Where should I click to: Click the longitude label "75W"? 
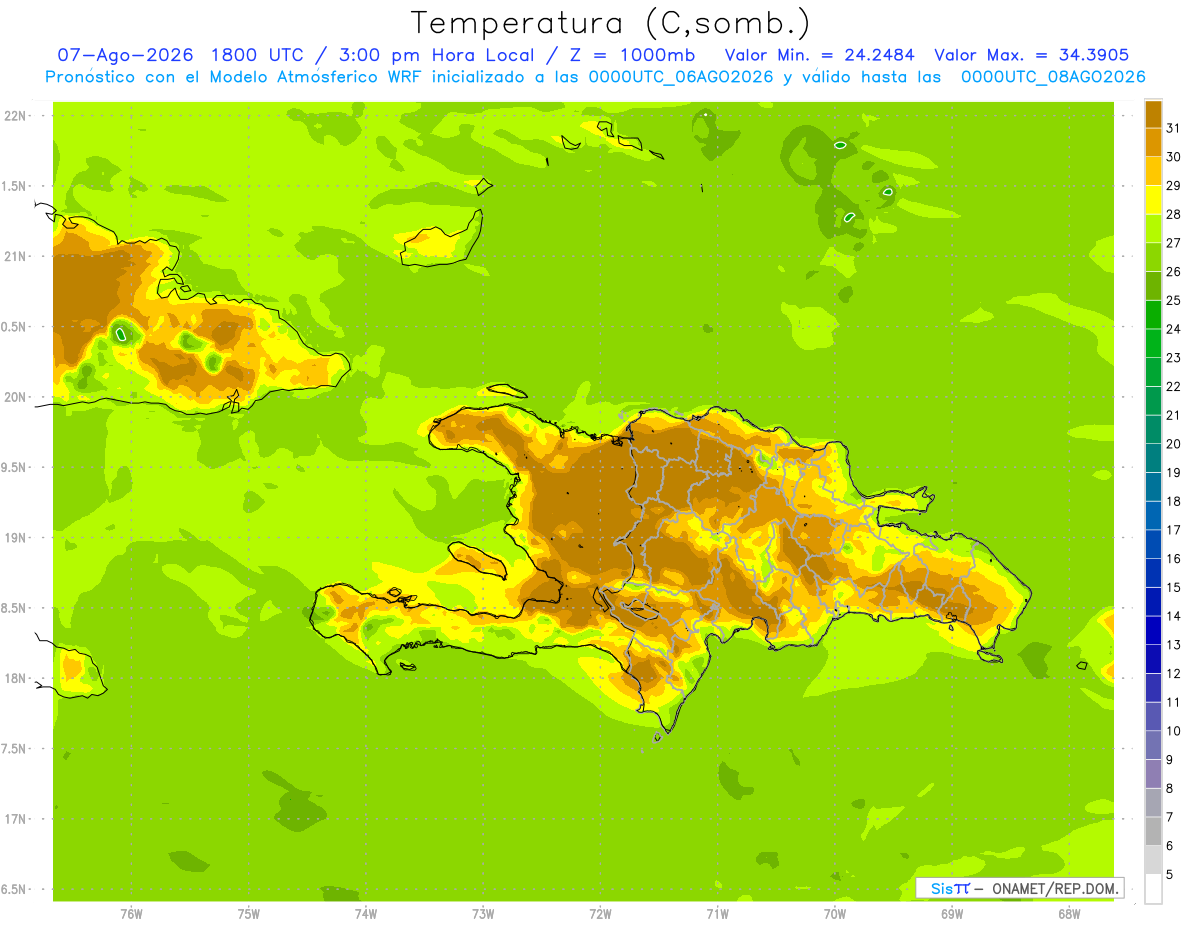pyautogui.click(x=249, y=914)
